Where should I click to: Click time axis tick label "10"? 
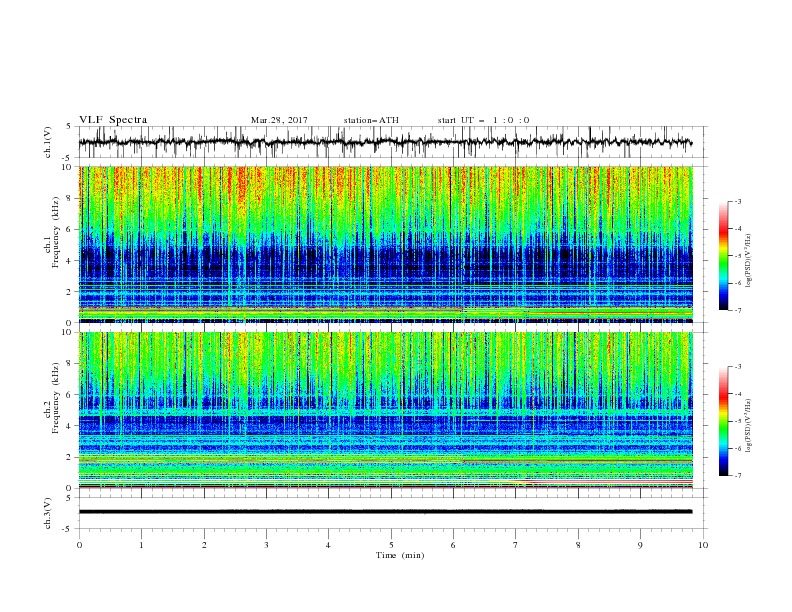click(703, 545)
